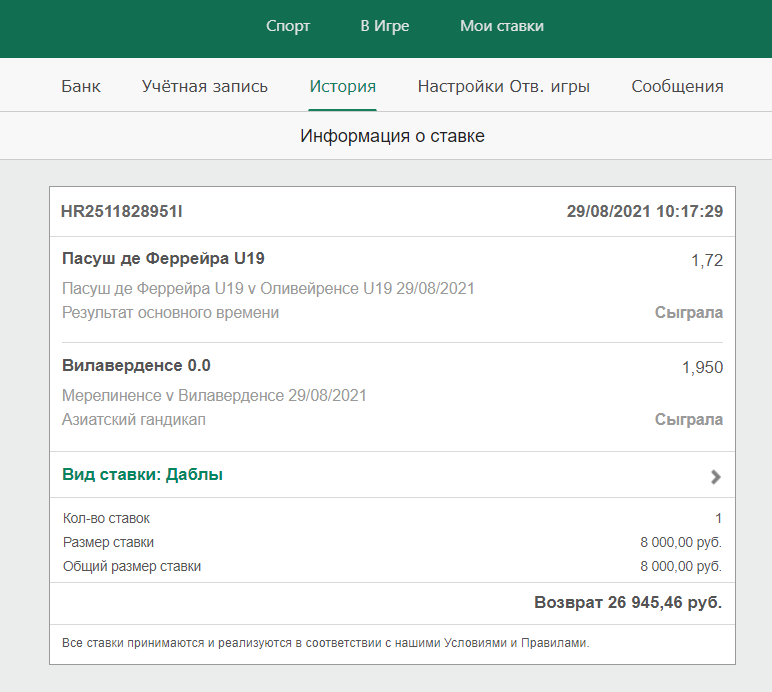Go to the В Игре section
This screenshot has height=692, width=772.
385,26
